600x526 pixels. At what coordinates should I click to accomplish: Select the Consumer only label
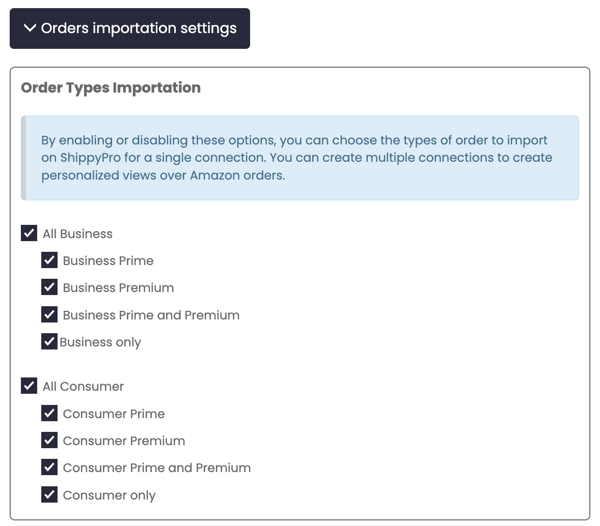click(109, 495)
